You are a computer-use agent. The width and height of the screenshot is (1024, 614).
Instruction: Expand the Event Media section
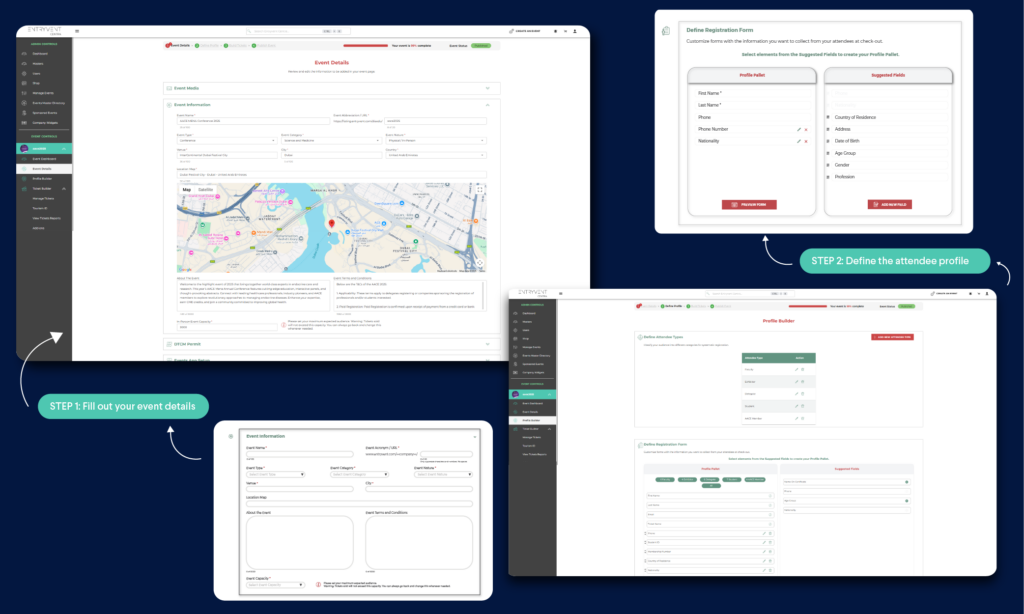tap(486, 88)
